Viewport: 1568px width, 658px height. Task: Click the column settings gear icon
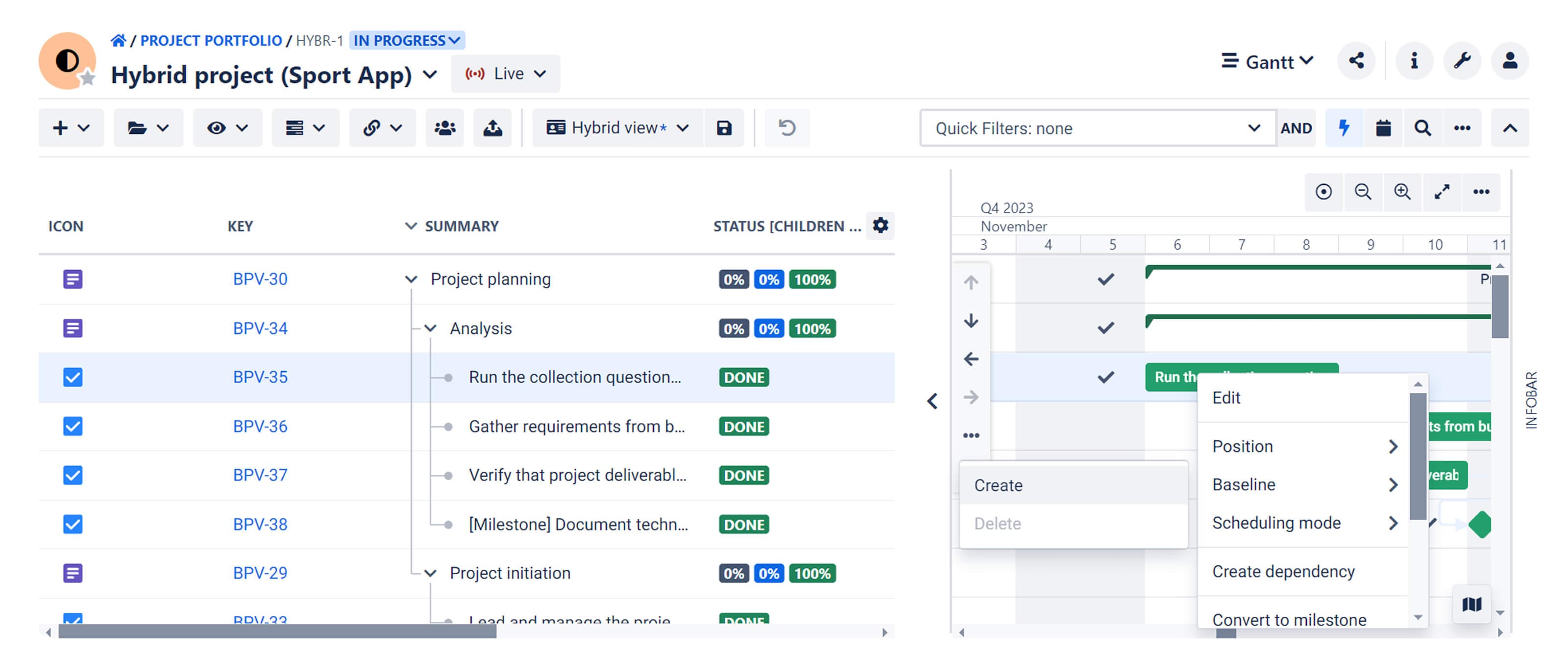(x=880, y=226)
